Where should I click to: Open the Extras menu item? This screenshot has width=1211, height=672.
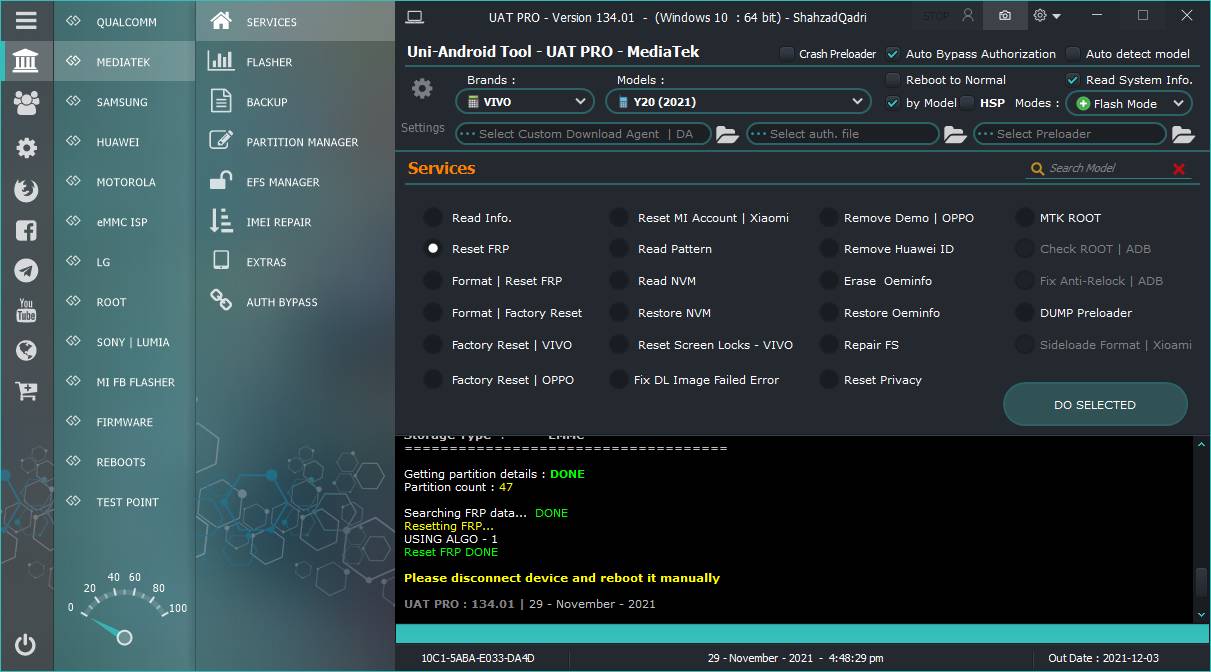click(295, 261)
